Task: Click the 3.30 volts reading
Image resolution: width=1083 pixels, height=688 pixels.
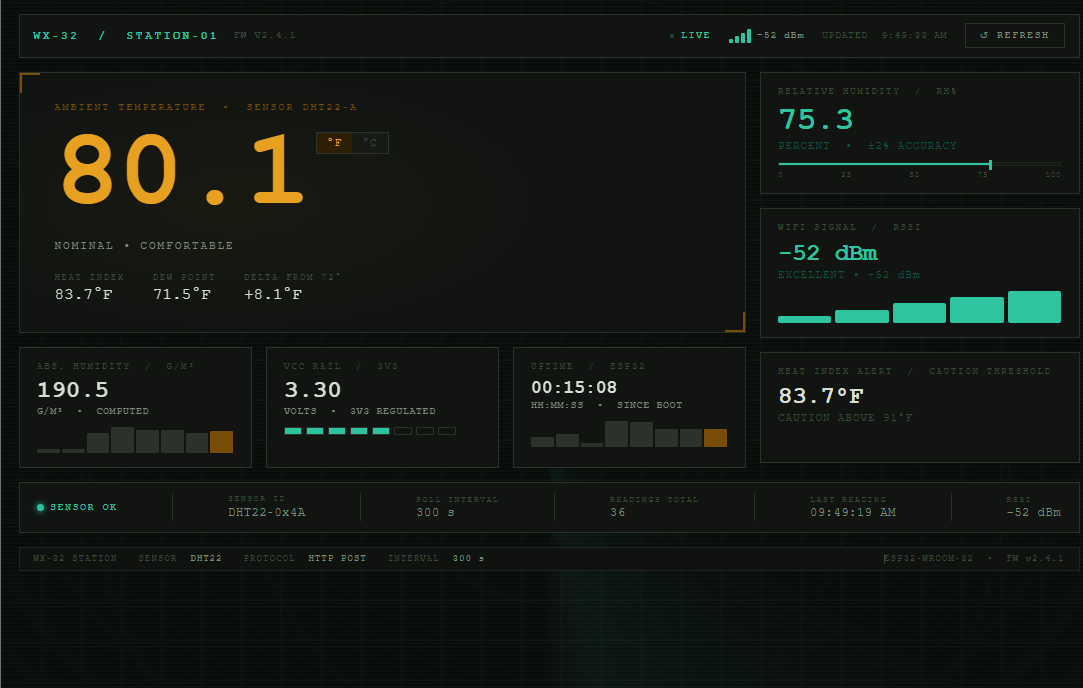Action: [312, 390]
